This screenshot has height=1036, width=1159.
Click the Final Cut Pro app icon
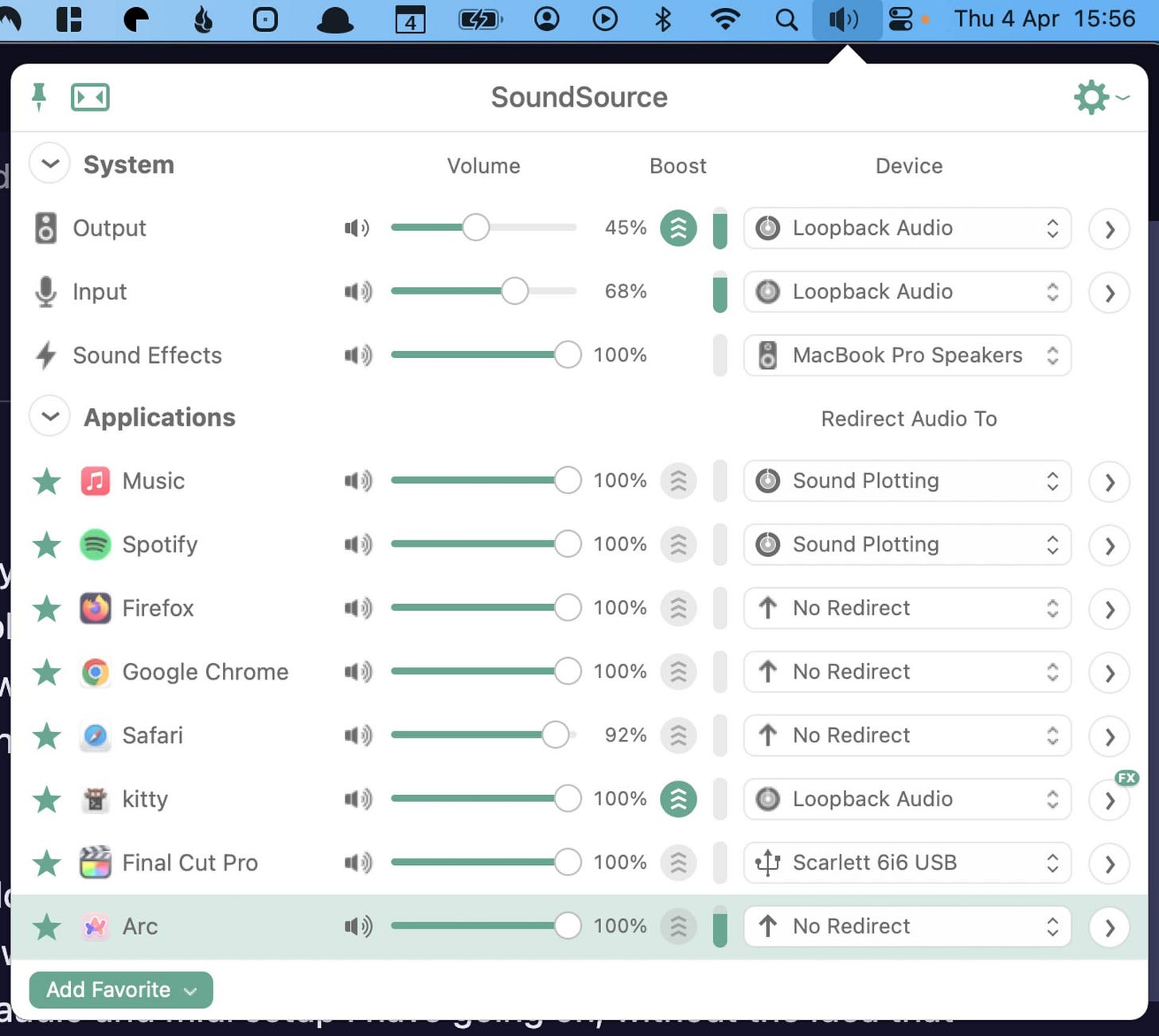coord(96,863)
